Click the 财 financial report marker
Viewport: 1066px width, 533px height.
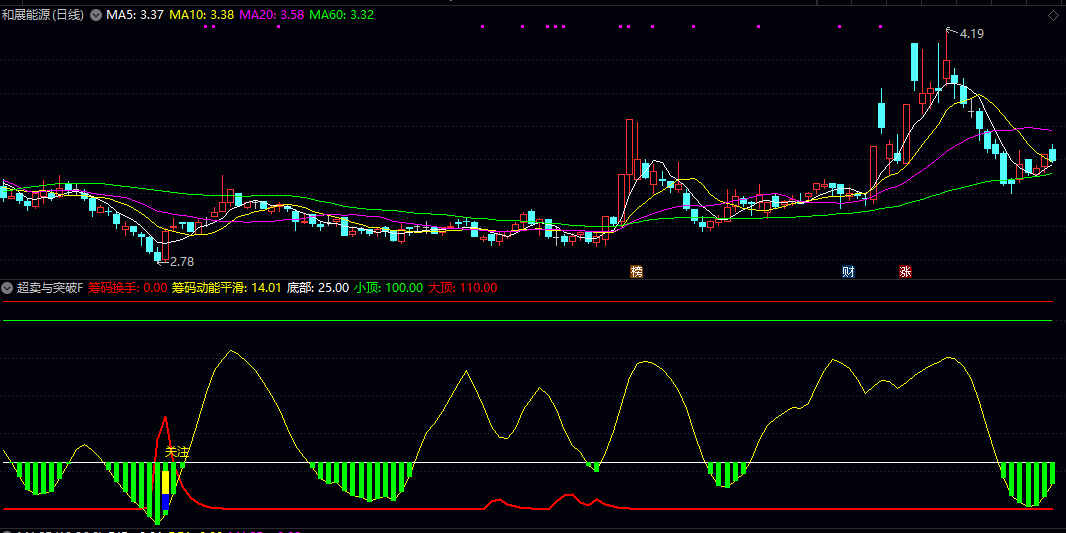848,271
